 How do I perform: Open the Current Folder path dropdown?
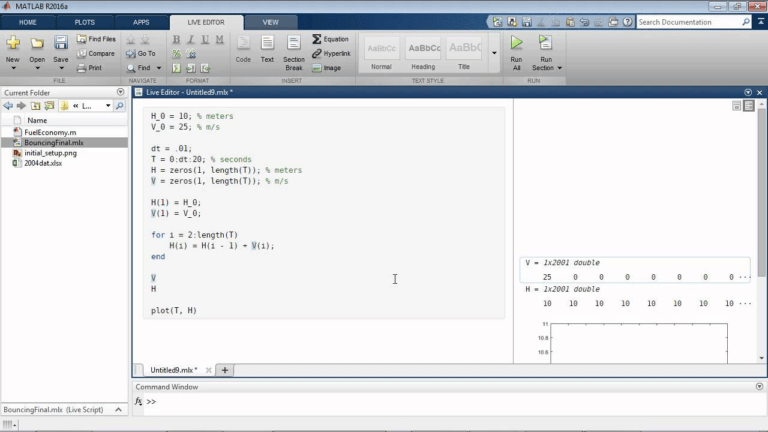(108, 105)
